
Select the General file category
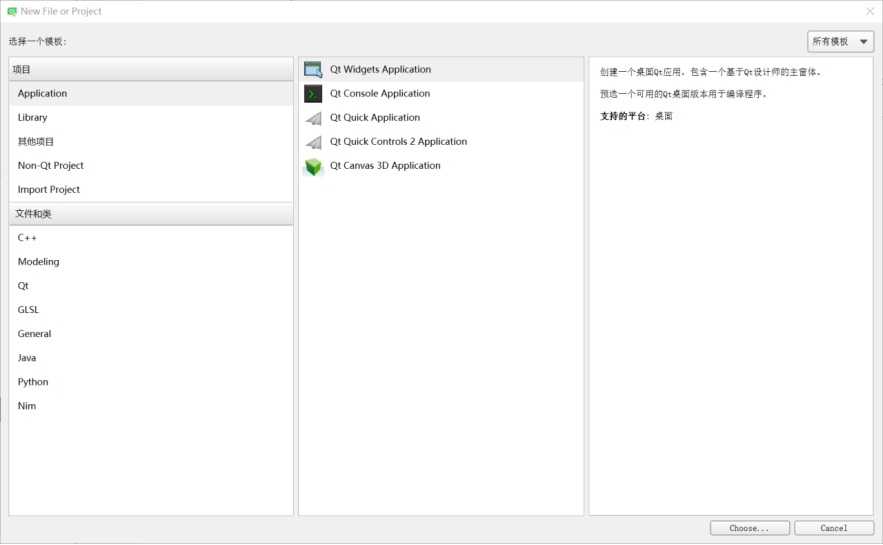coord(151,334)
